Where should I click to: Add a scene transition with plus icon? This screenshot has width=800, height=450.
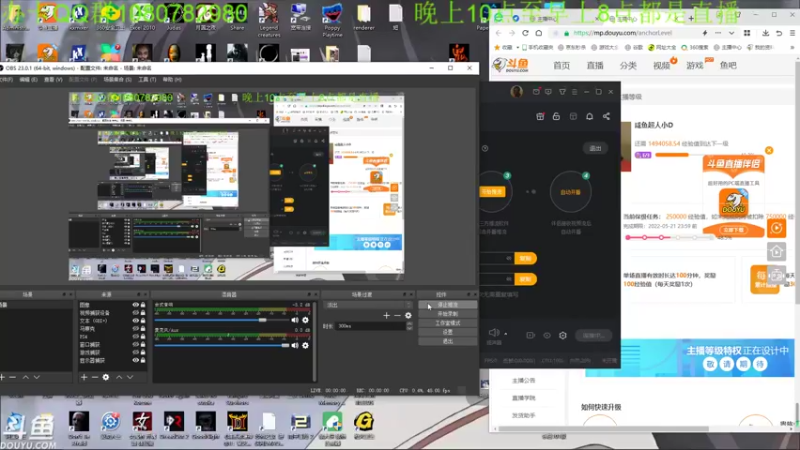pyautogui.click(x=386, y=315)
